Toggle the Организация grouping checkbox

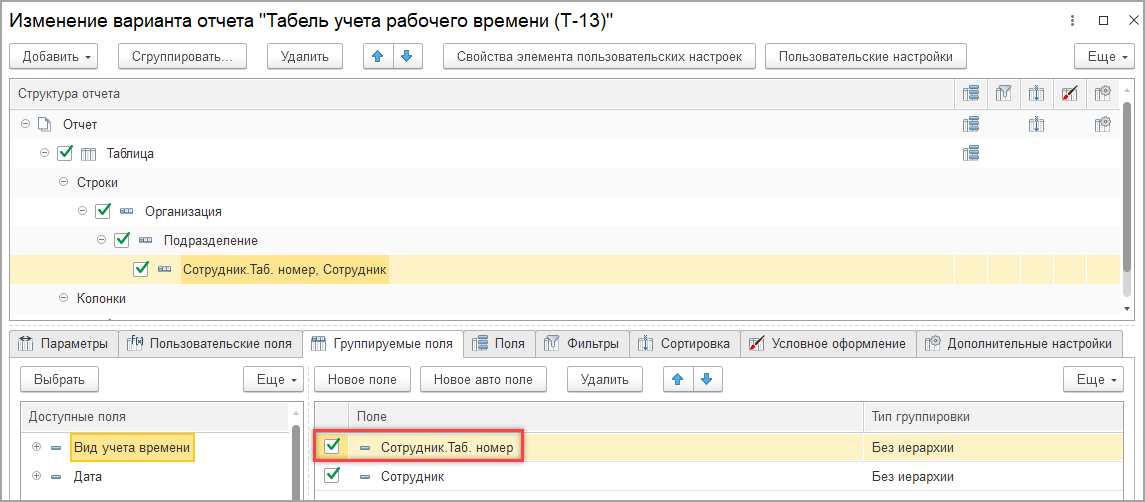point(103,212)
